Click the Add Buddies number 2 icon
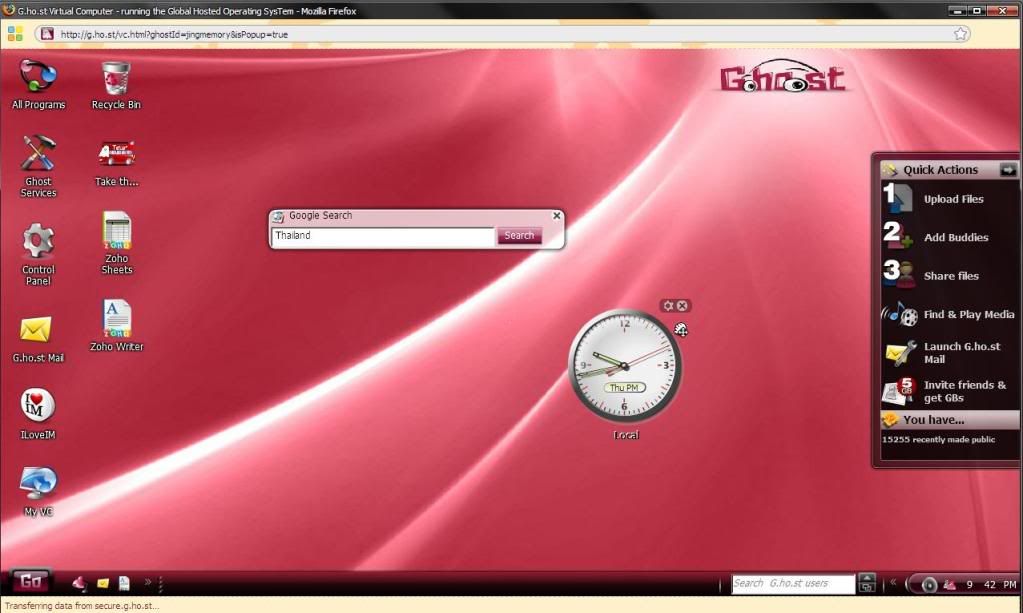This screenshot has width=1023, height=613. (898, 235)
